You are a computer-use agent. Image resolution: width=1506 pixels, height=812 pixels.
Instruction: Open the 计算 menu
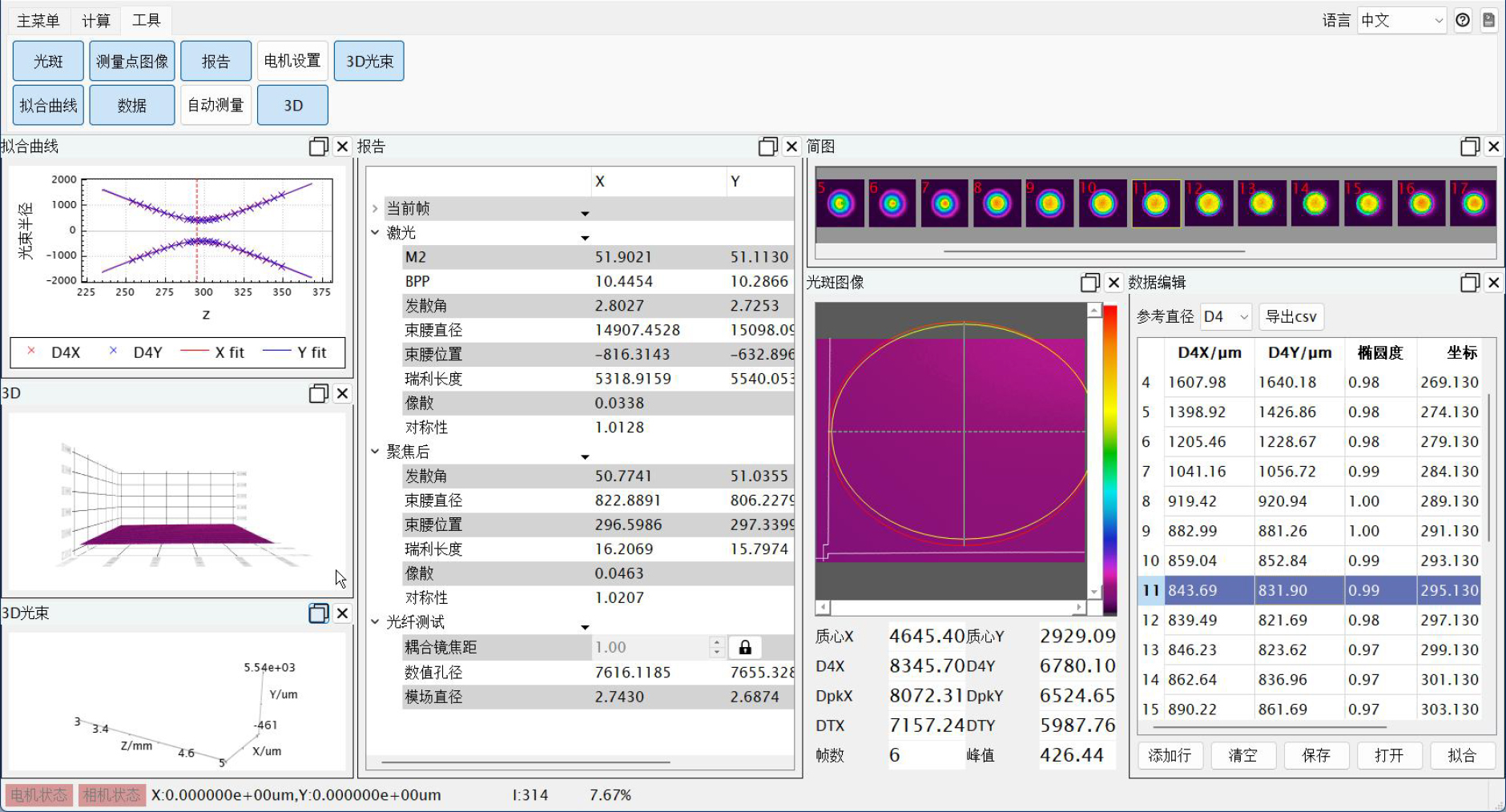coord(96,21)
